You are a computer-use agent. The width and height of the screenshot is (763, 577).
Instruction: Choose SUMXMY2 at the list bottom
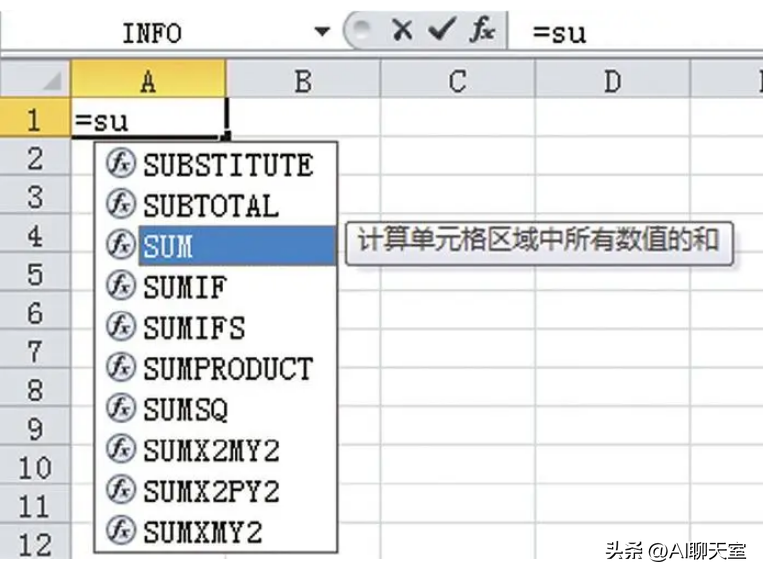point(202,532)
